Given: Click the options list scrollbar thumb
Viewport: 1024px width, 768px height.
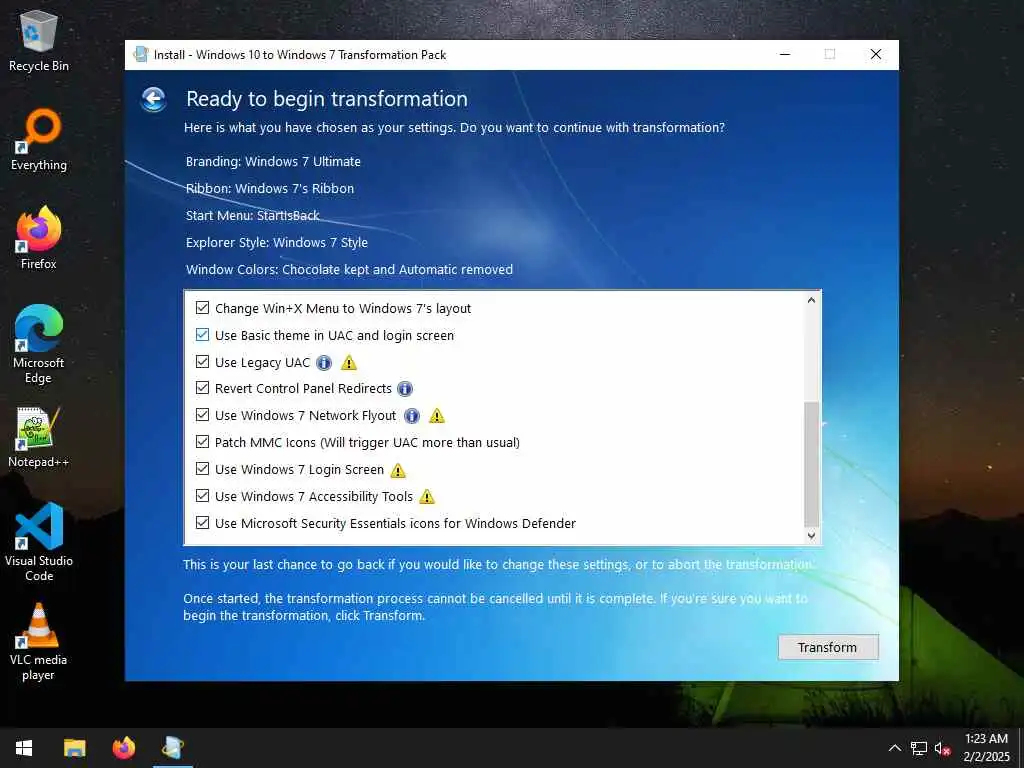Looking at the screenshot, I should [811, 464].
